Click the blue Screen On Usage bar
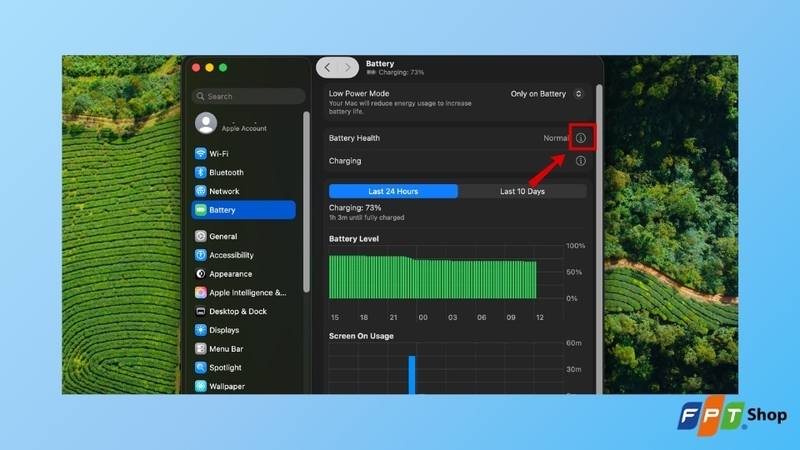This screenshot has width=800, height=450. coord(412,374)
